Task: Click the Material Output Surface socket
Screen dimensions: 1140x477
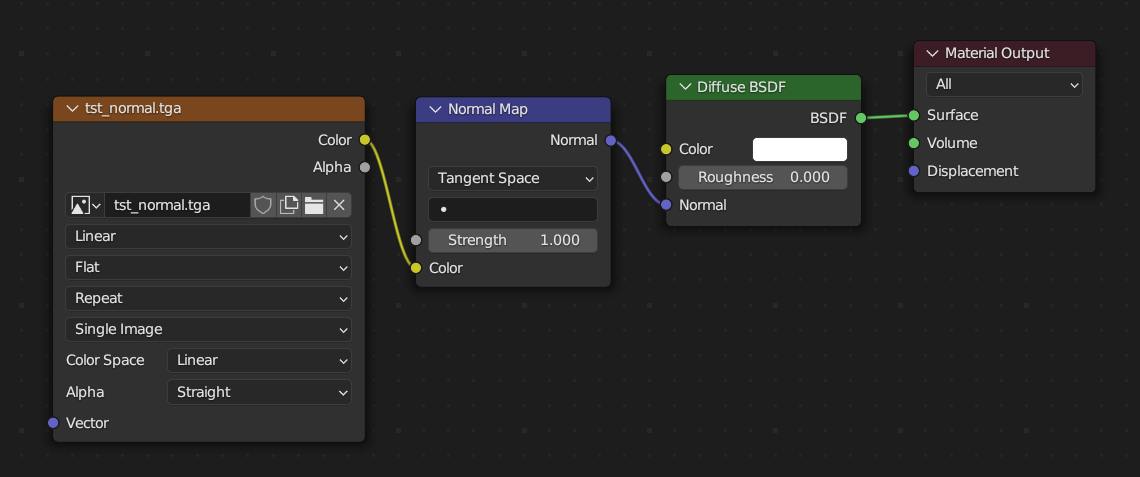Action: [x=915, y=115]
